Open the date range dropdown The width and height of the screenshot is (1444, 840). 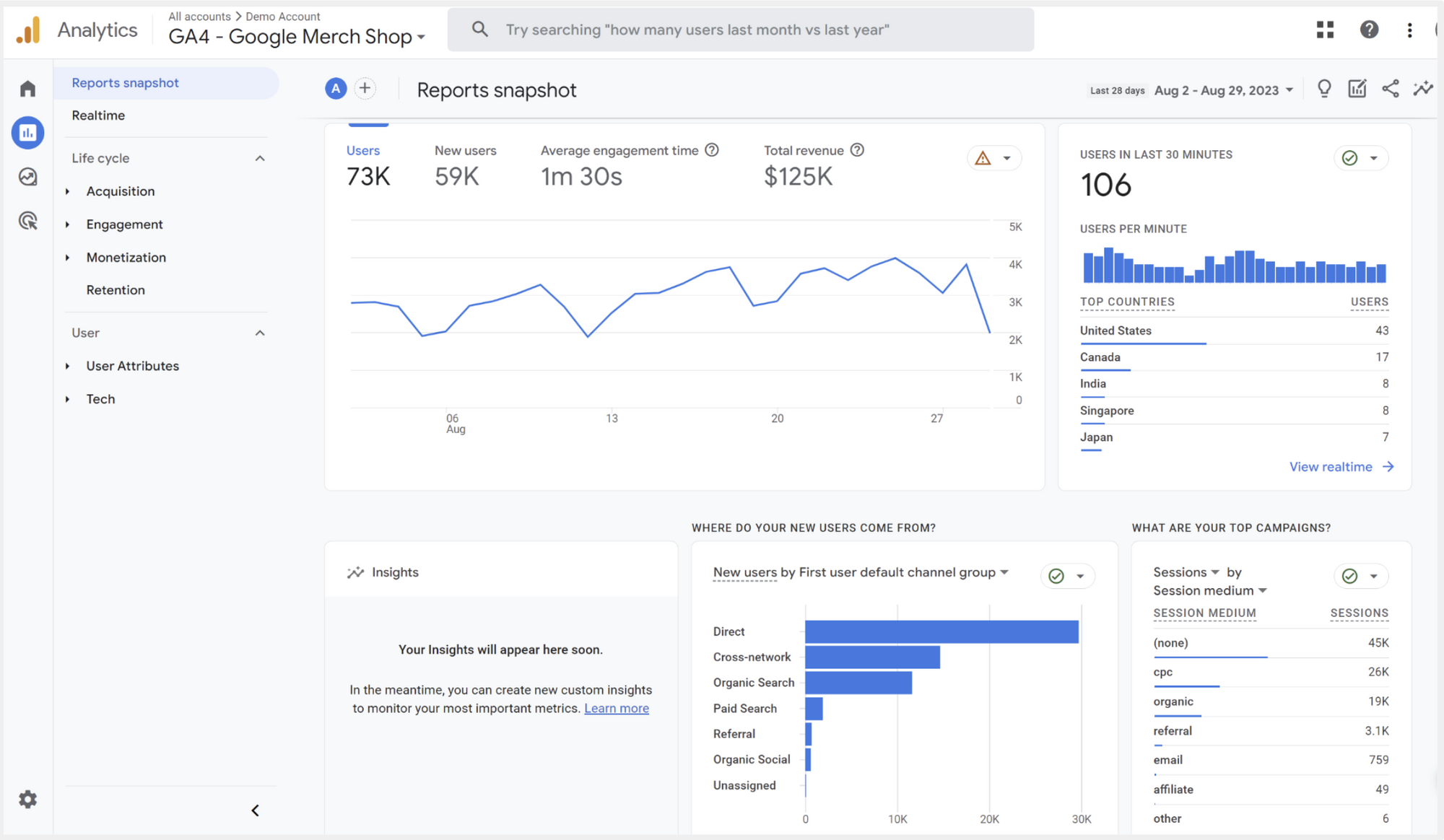(x=1223, y=90)
